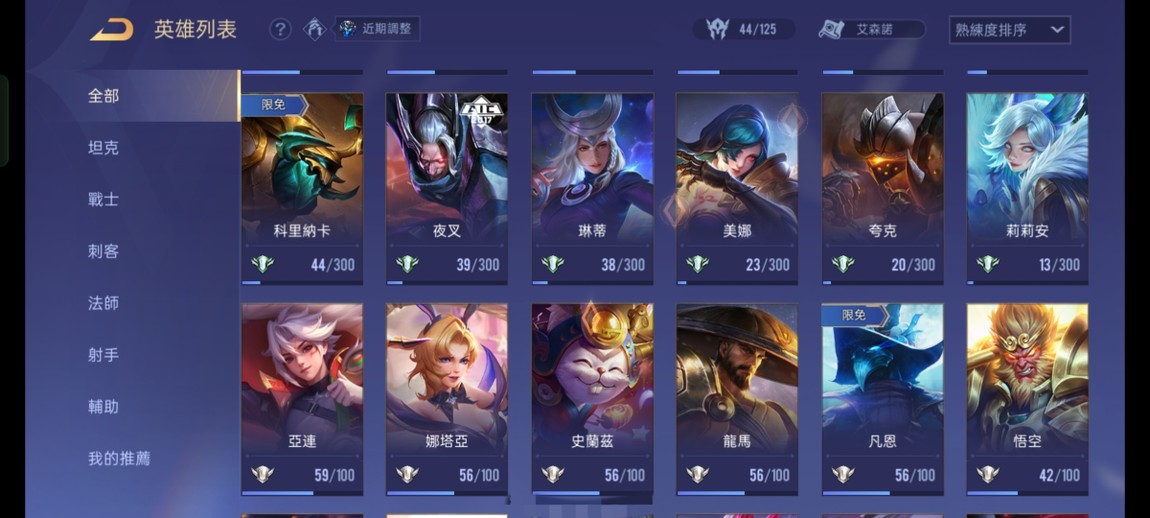Tap mastery emblem on 科里納卡 card
The image size is (1150, 518).
pyautogui.click(x=262, y=264)
